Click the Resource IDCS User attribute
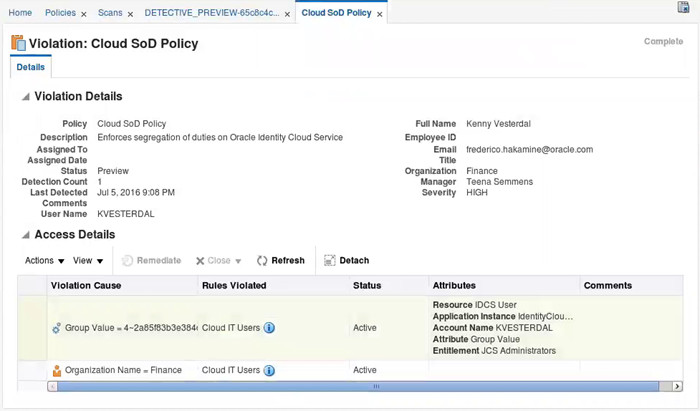 click(475, 305)
